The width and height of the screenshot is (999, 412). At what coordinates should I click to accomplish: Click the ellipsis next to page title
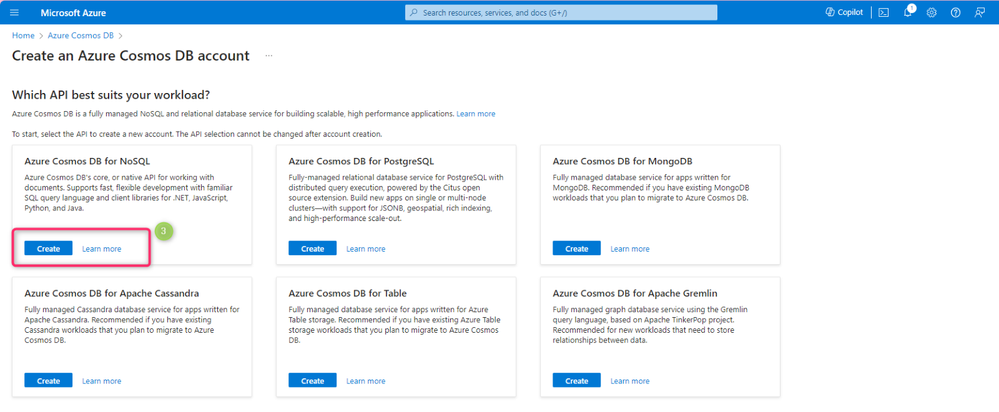(x=269, y=56)
